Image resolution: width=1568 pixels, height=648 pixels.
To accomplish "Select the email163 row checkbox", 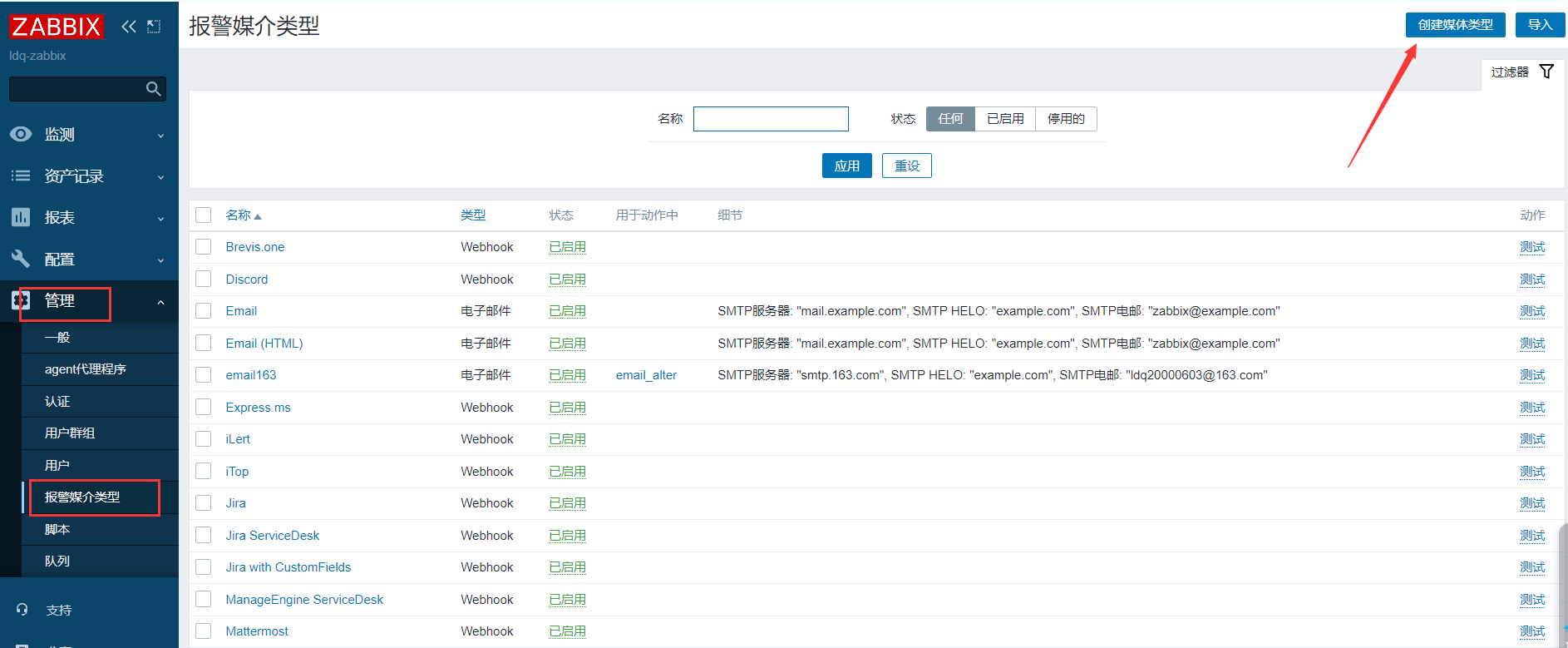I will [x=204, y=375].
